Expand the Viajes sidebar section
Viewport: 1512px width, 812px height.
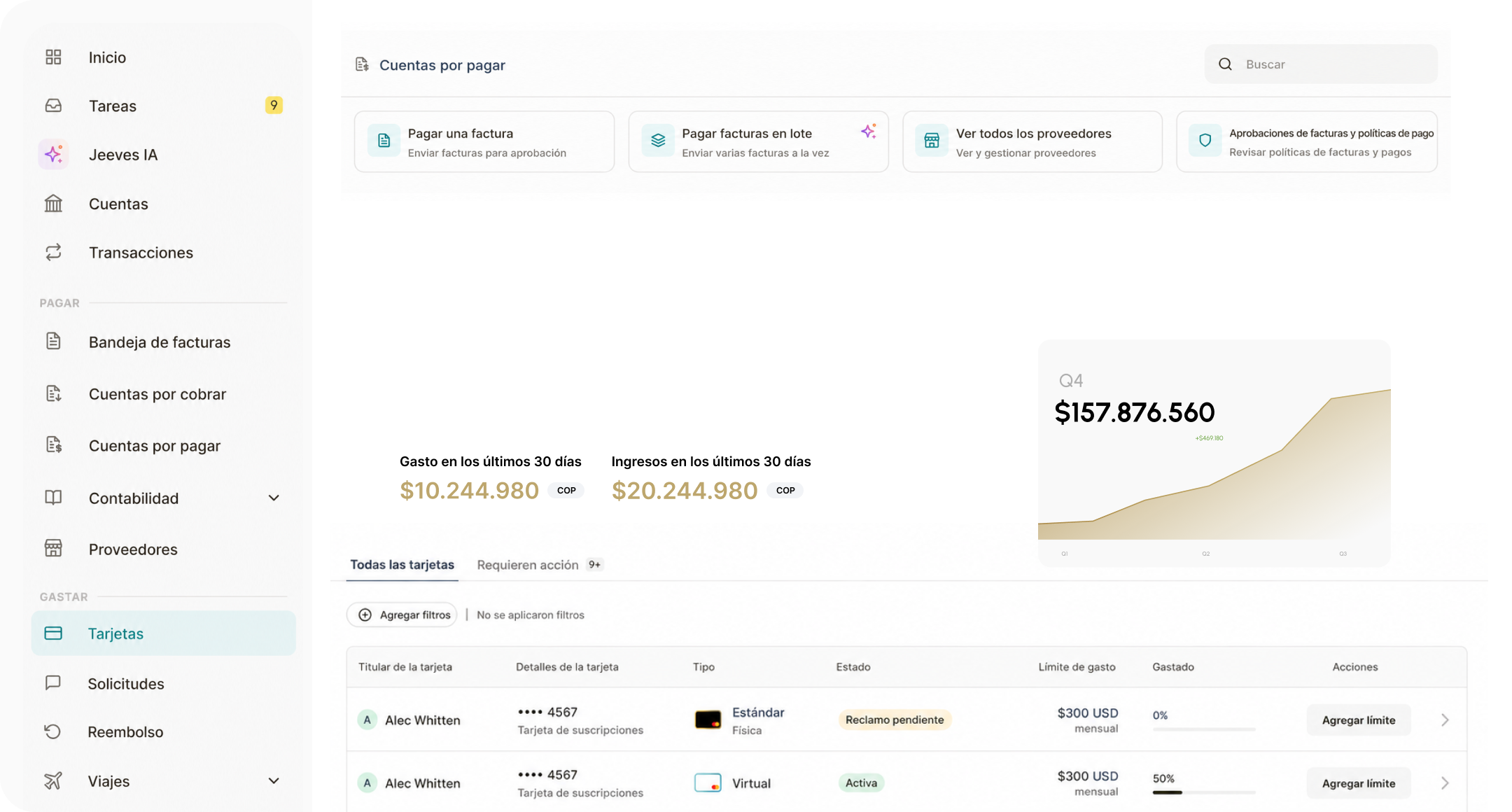coord(274,780)
